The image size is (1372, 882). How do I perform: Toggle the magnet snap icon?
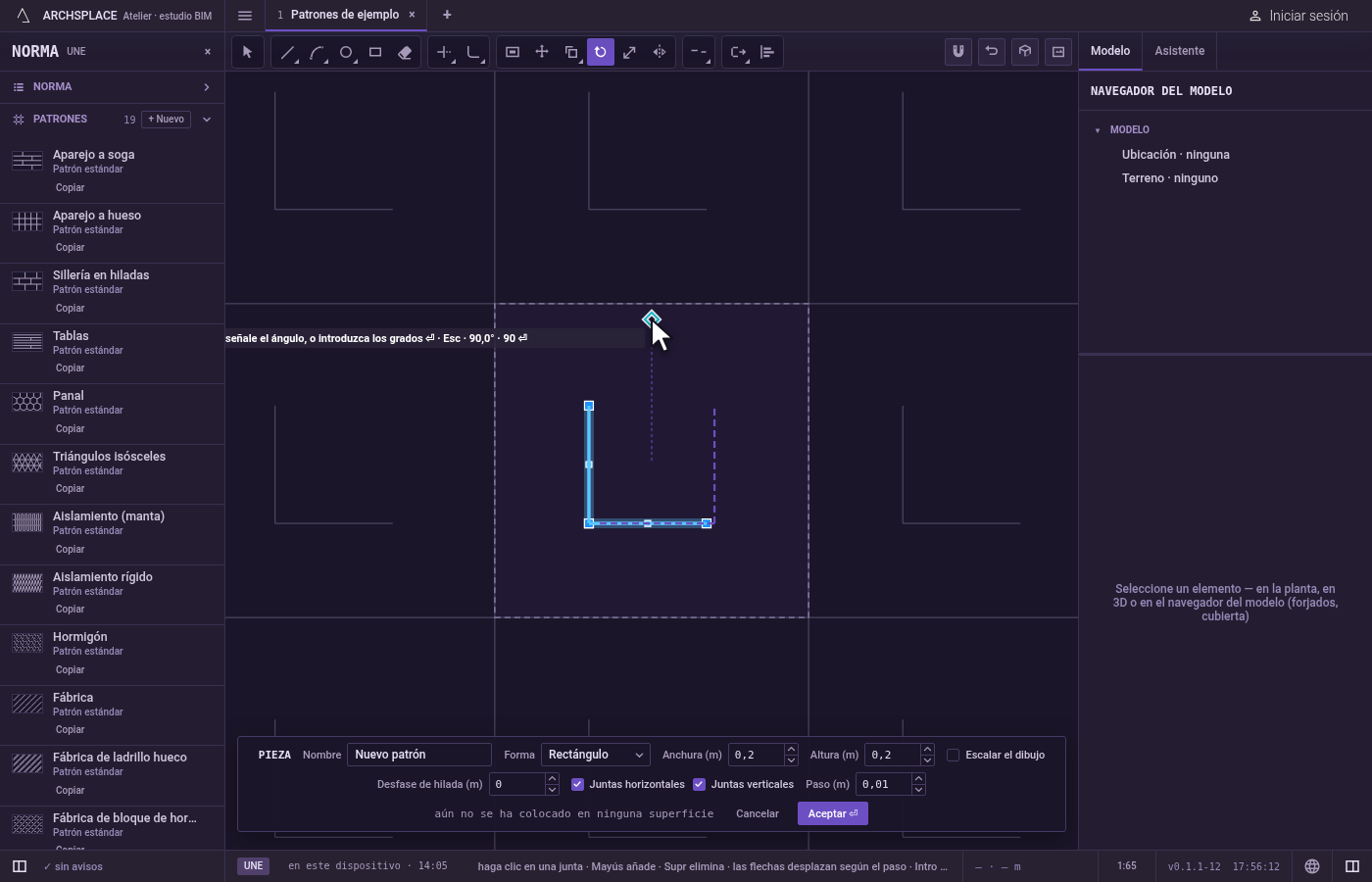coord(958,52)
